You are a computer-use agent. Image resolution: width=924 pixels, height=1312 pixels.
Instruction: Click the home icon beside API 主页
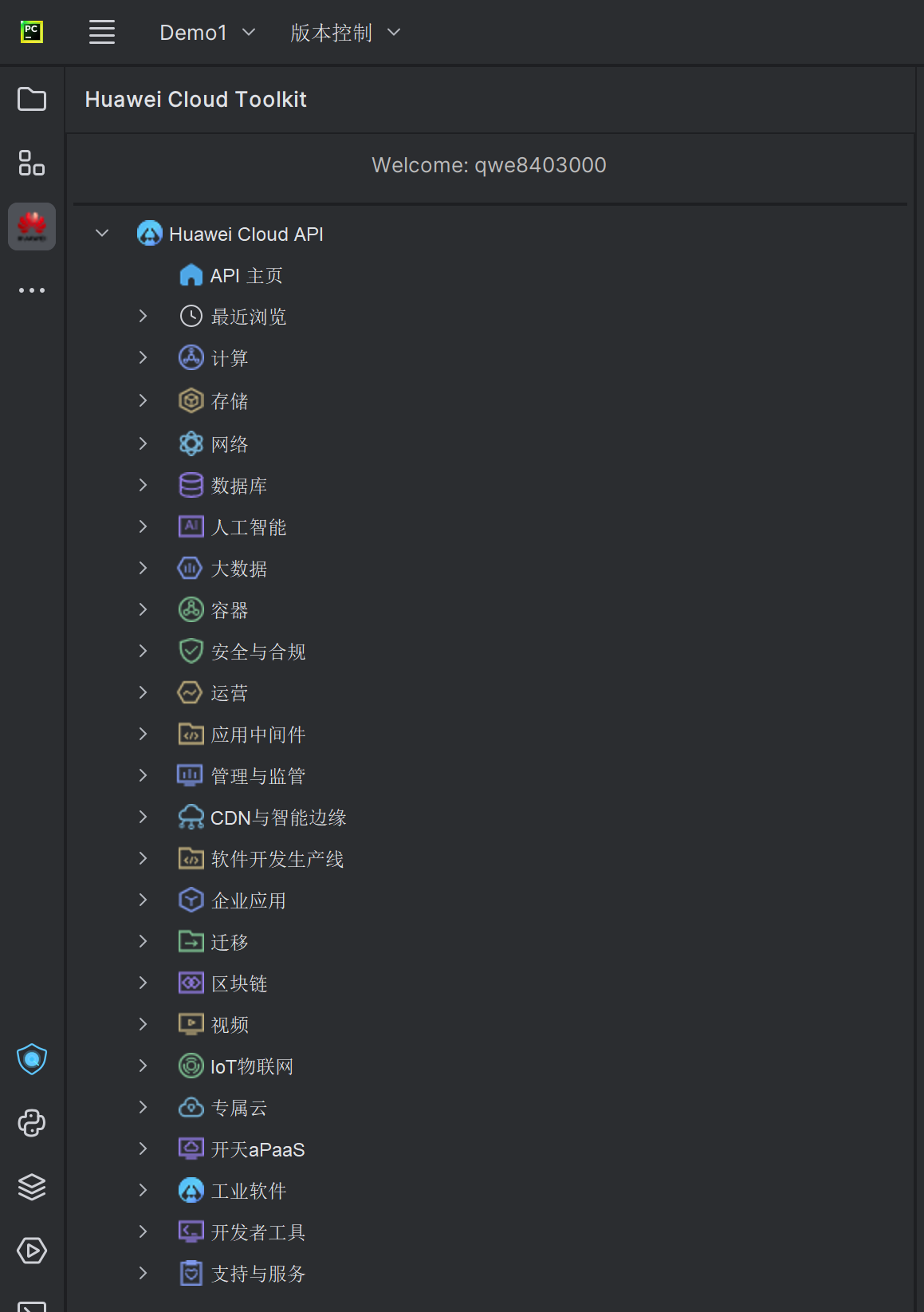(191, 275)
